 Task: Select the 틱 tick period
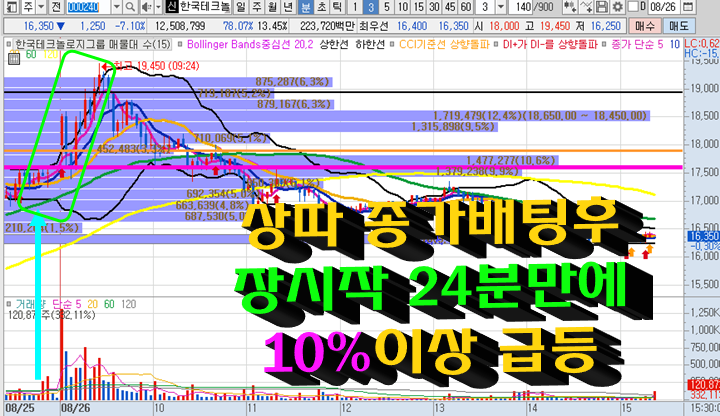tap(337, 7)
